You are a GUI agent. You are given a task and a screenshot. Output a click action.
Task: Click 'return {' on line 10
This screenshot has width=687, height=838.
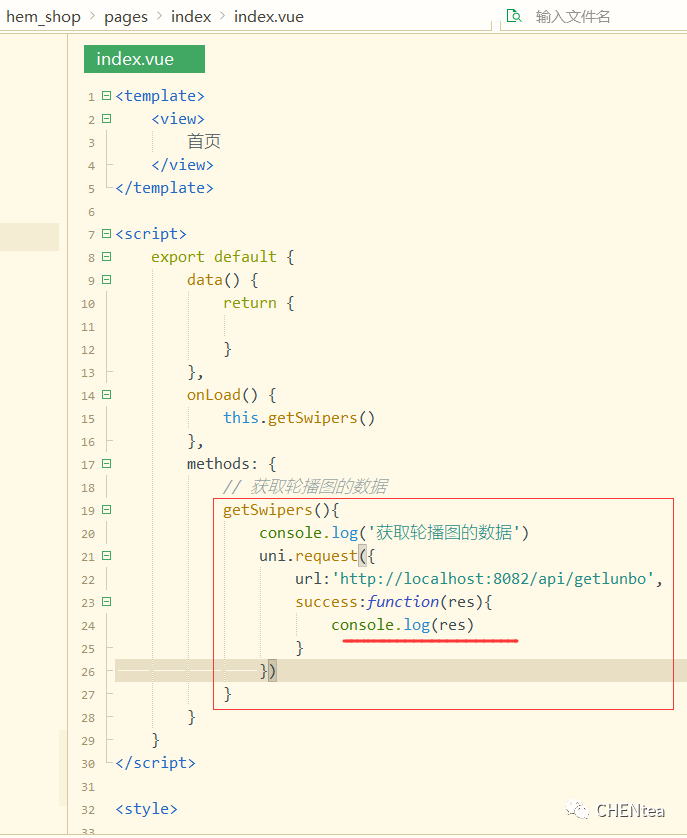point(259,303)
